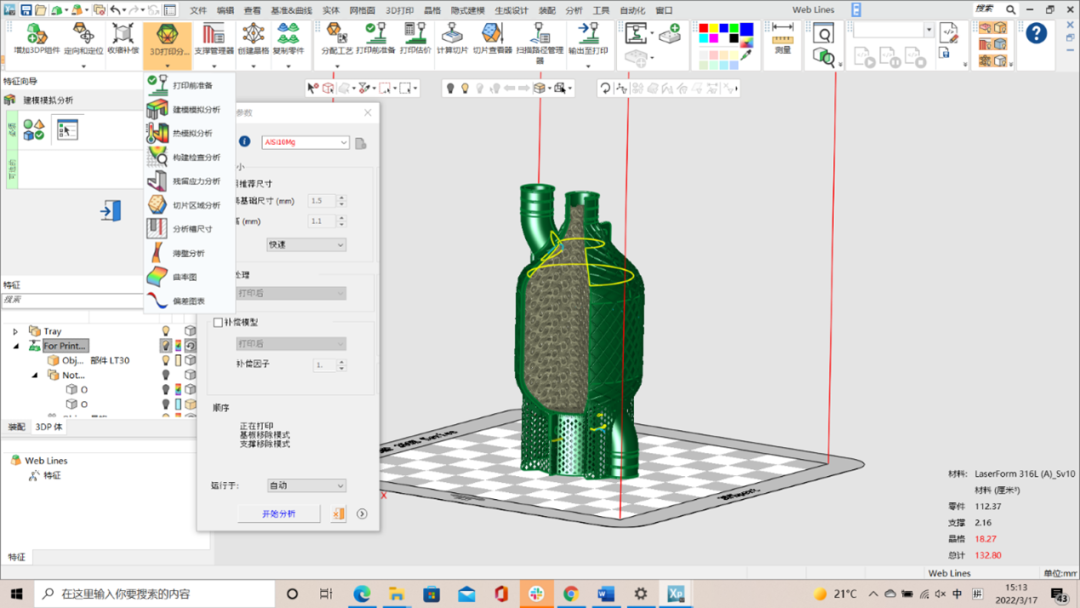Choose 偏差图表 from the analysis list

190,301
